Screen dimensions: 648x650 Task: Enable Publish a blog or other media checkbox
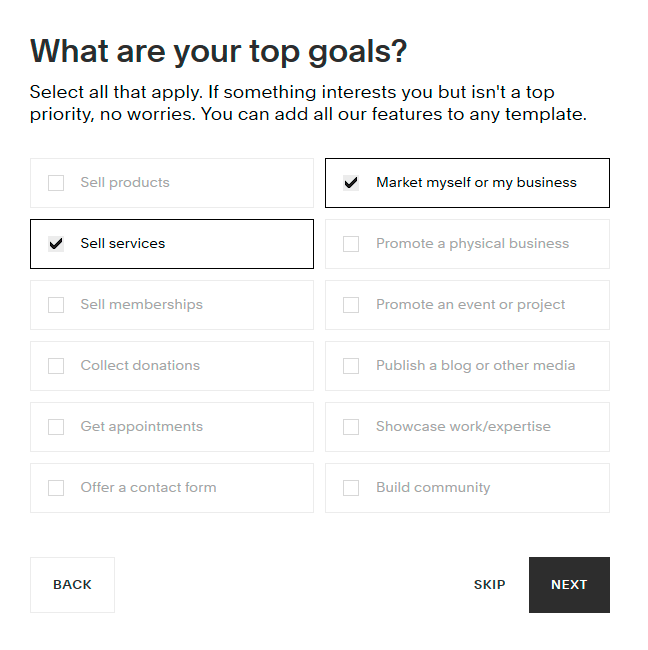351,366
